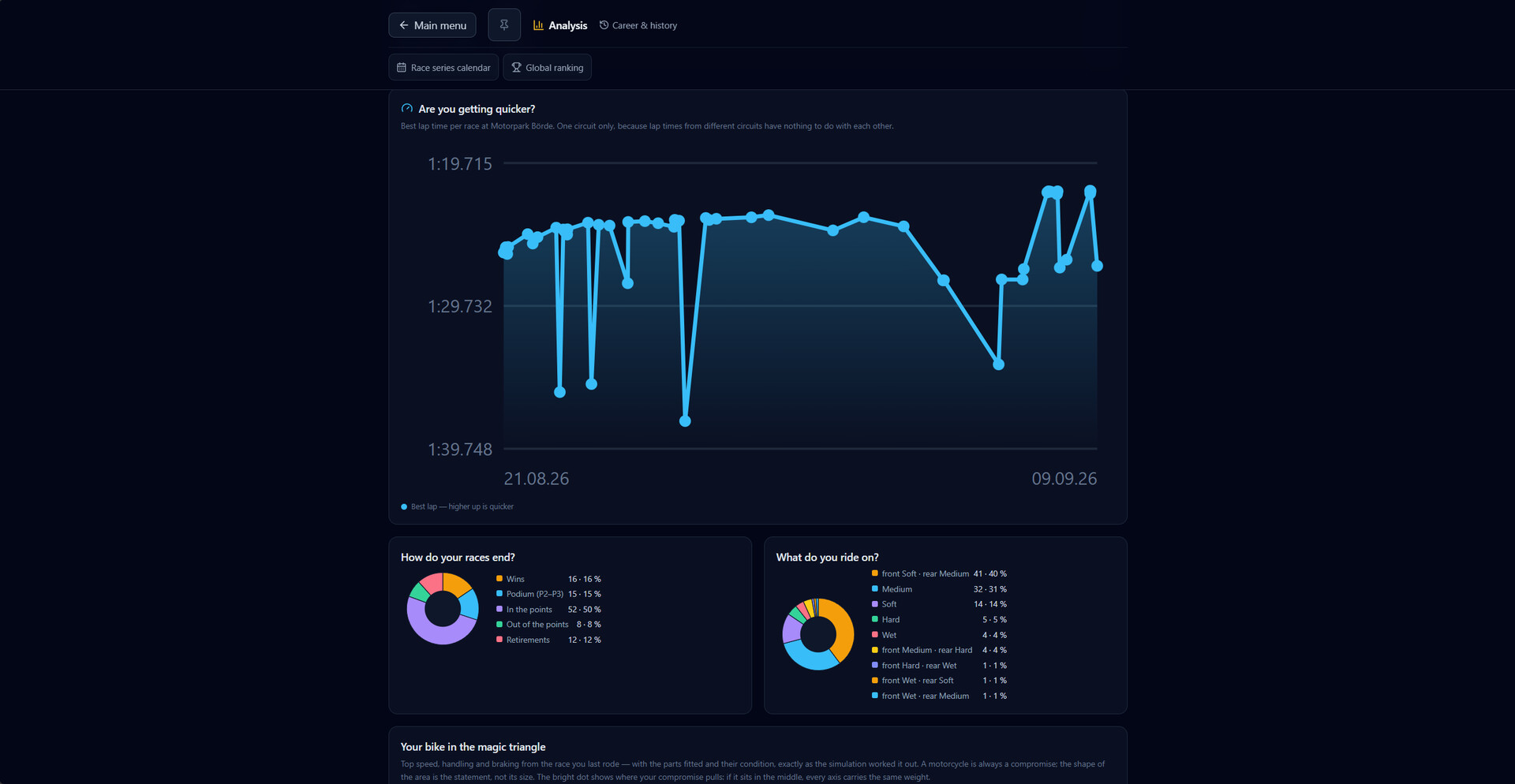The width and height of the screenshot is (1515, 784).
Task: Select the 'Out of the points' legend entry
Action: click(548, 625)
